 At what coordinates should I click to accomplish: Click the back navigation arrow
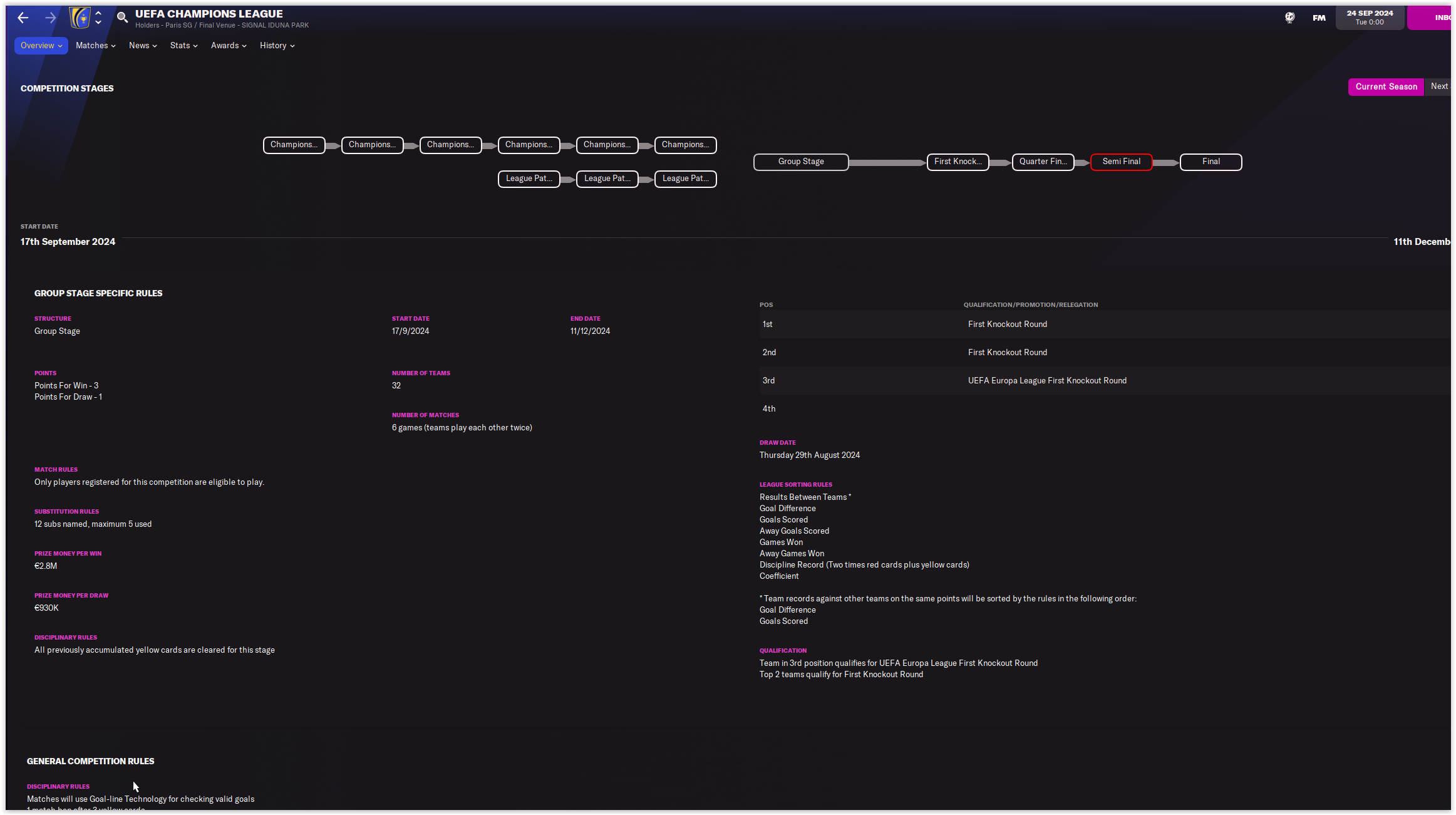tap(23, 18)
